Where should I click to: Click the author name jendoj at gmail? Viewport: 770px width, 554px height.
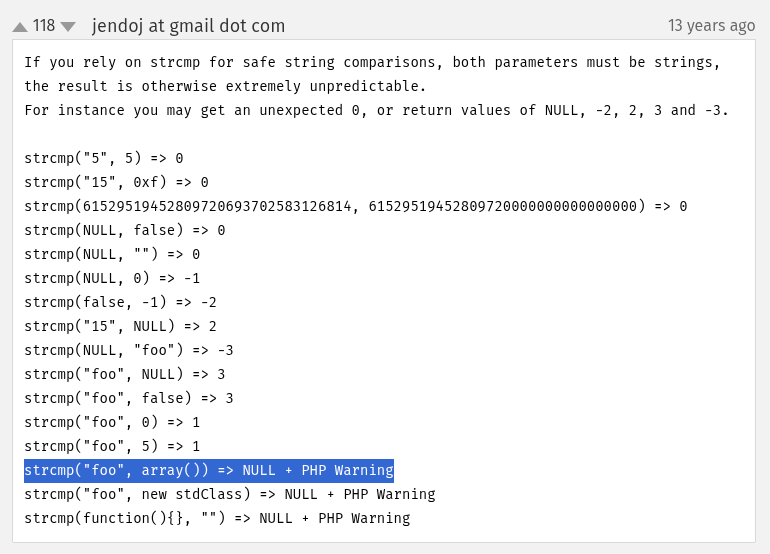click(x=188, y=26)
